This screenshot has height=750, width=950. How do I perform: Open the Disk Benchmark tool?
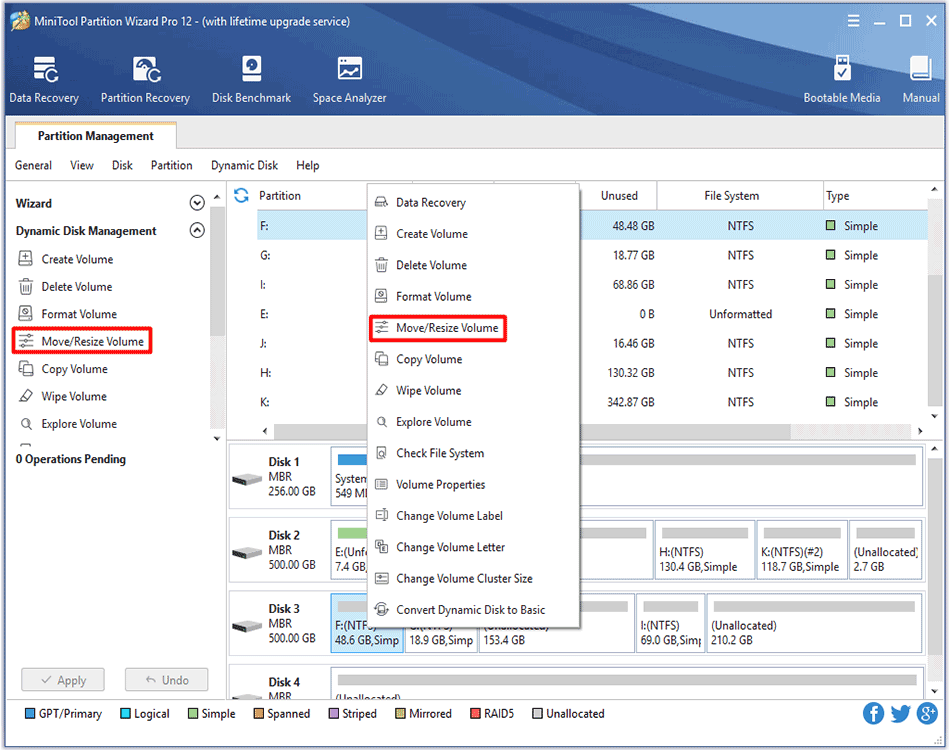(251, 79)
